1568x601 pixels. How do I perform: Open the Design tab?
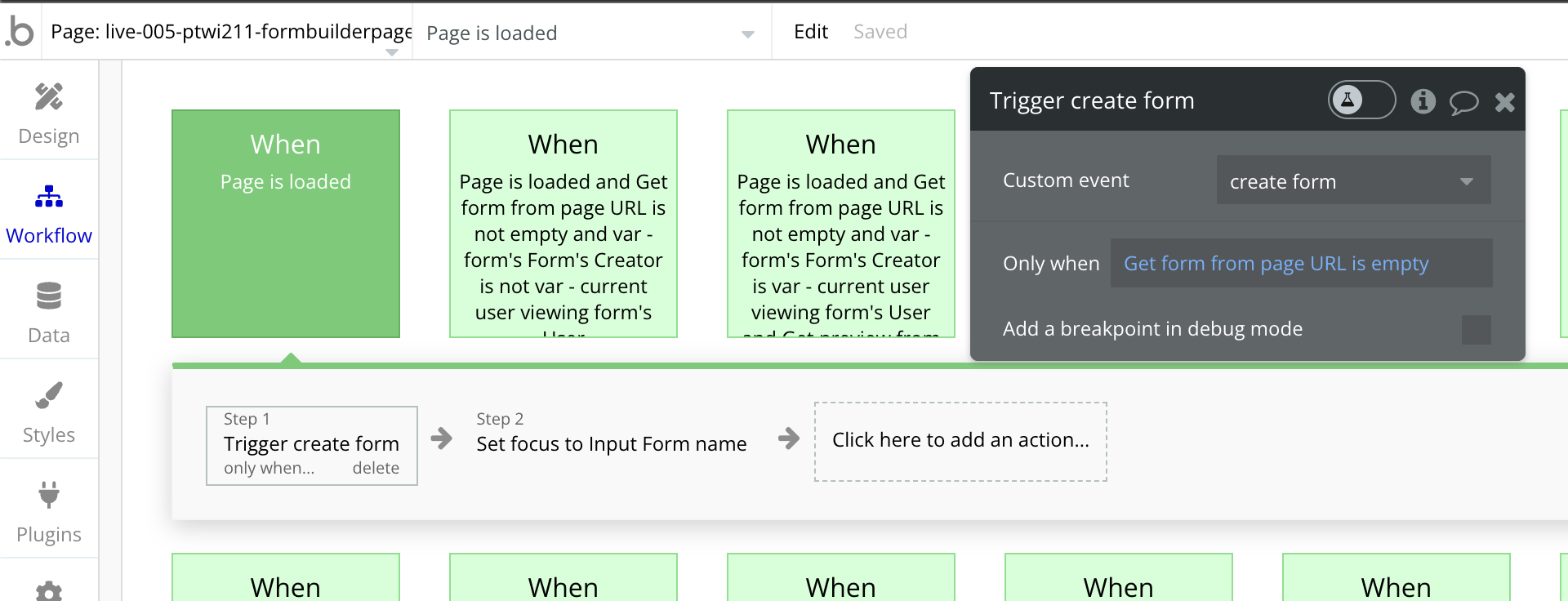tap(49, 113)
